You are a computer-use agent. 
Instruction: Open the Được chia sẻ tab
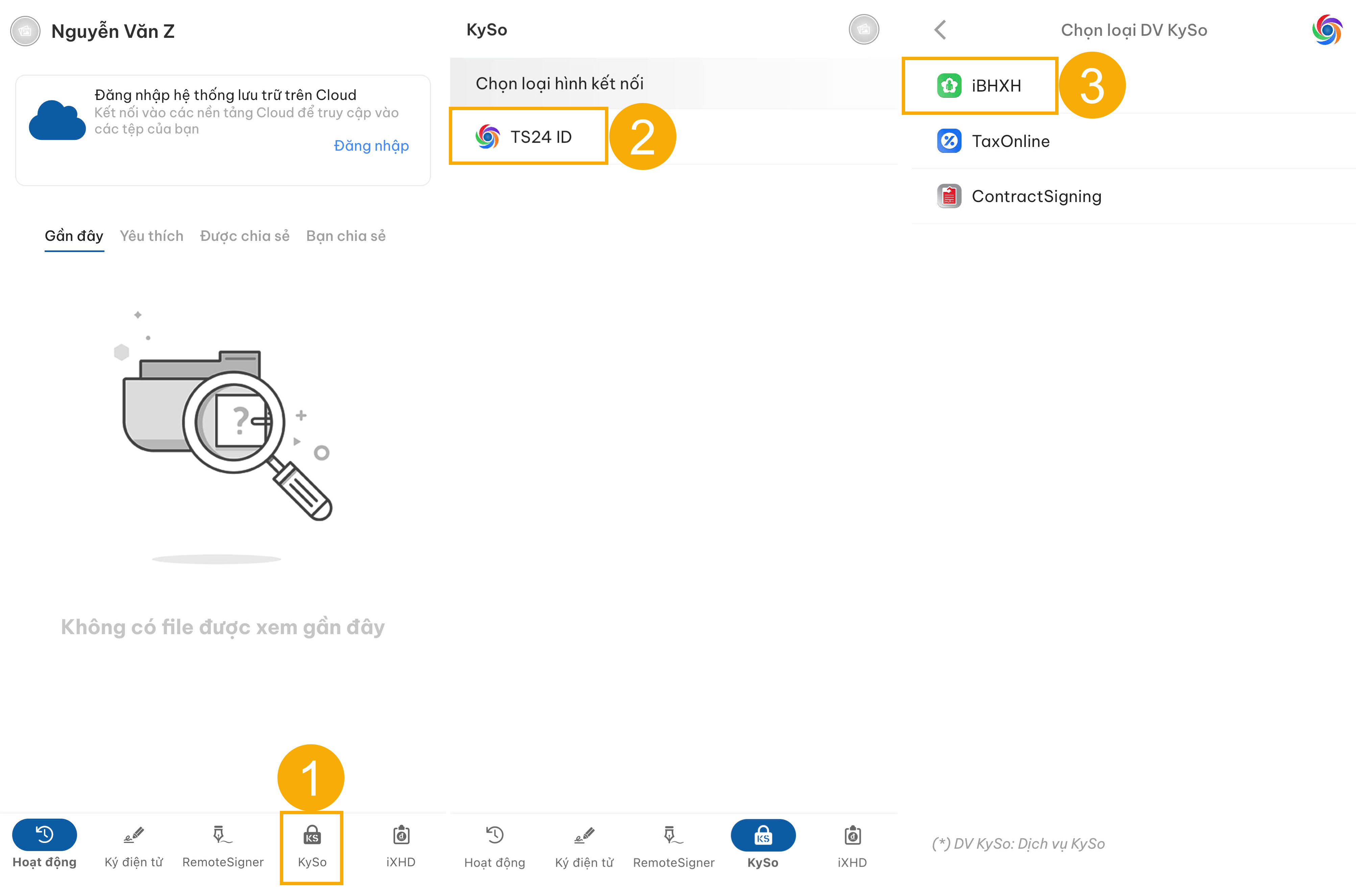pyautogui.click(x=245, y=236)
